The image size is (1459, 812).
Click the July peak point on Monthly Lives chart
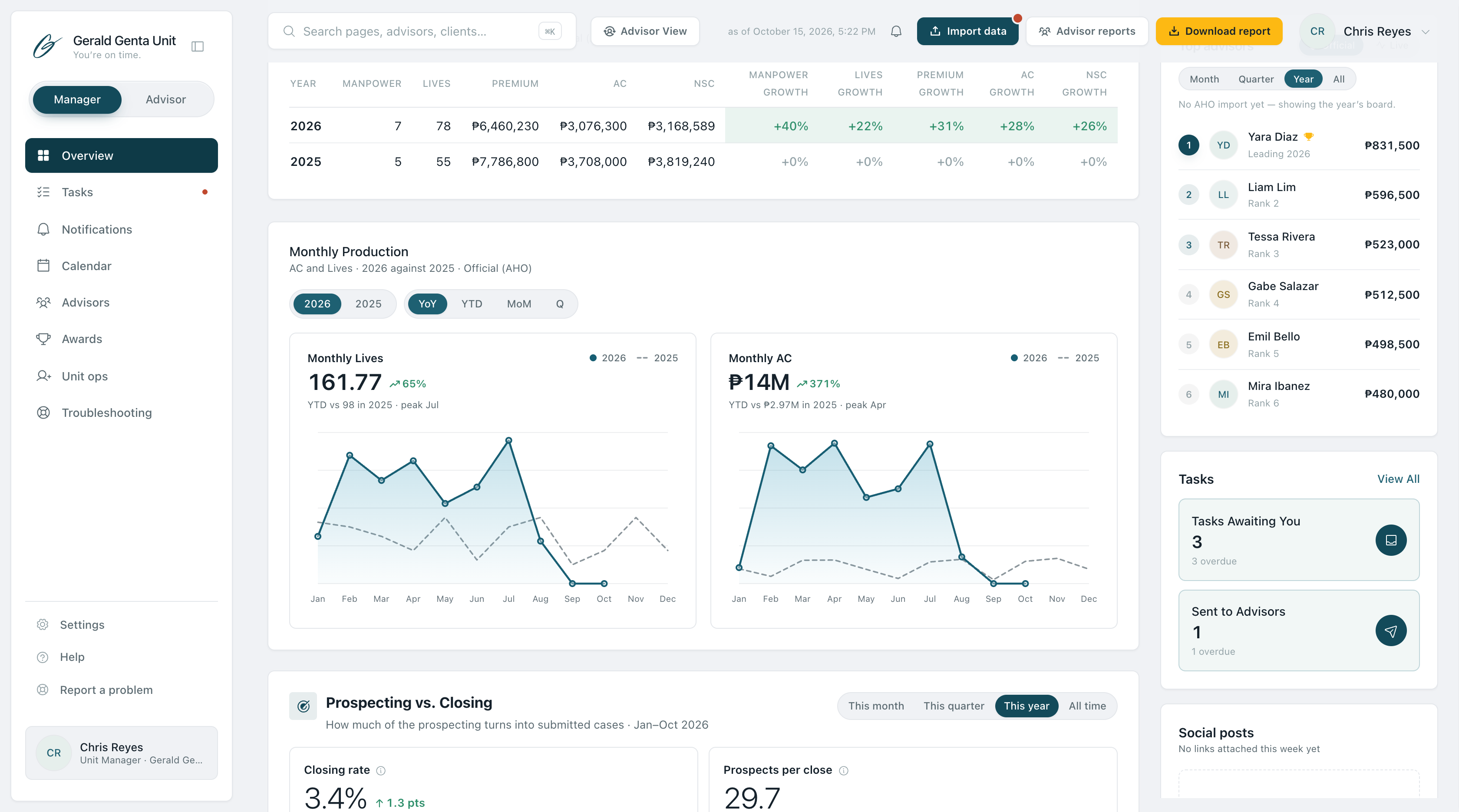[x=508, y=440]
